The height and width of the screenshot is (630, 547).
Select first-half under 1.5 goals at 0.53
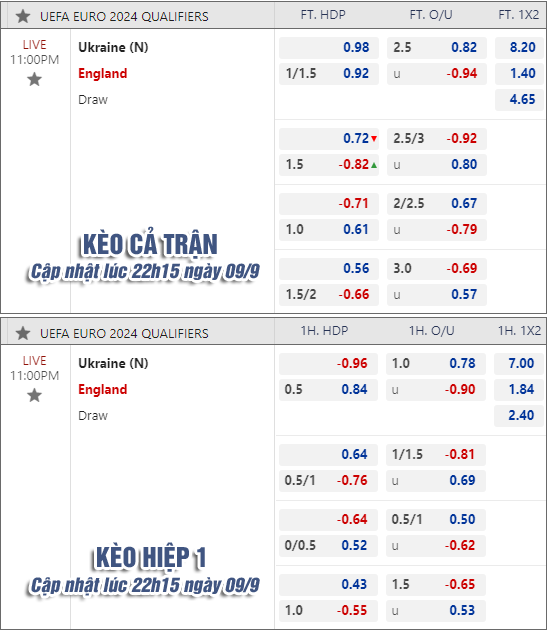point(436,611)
